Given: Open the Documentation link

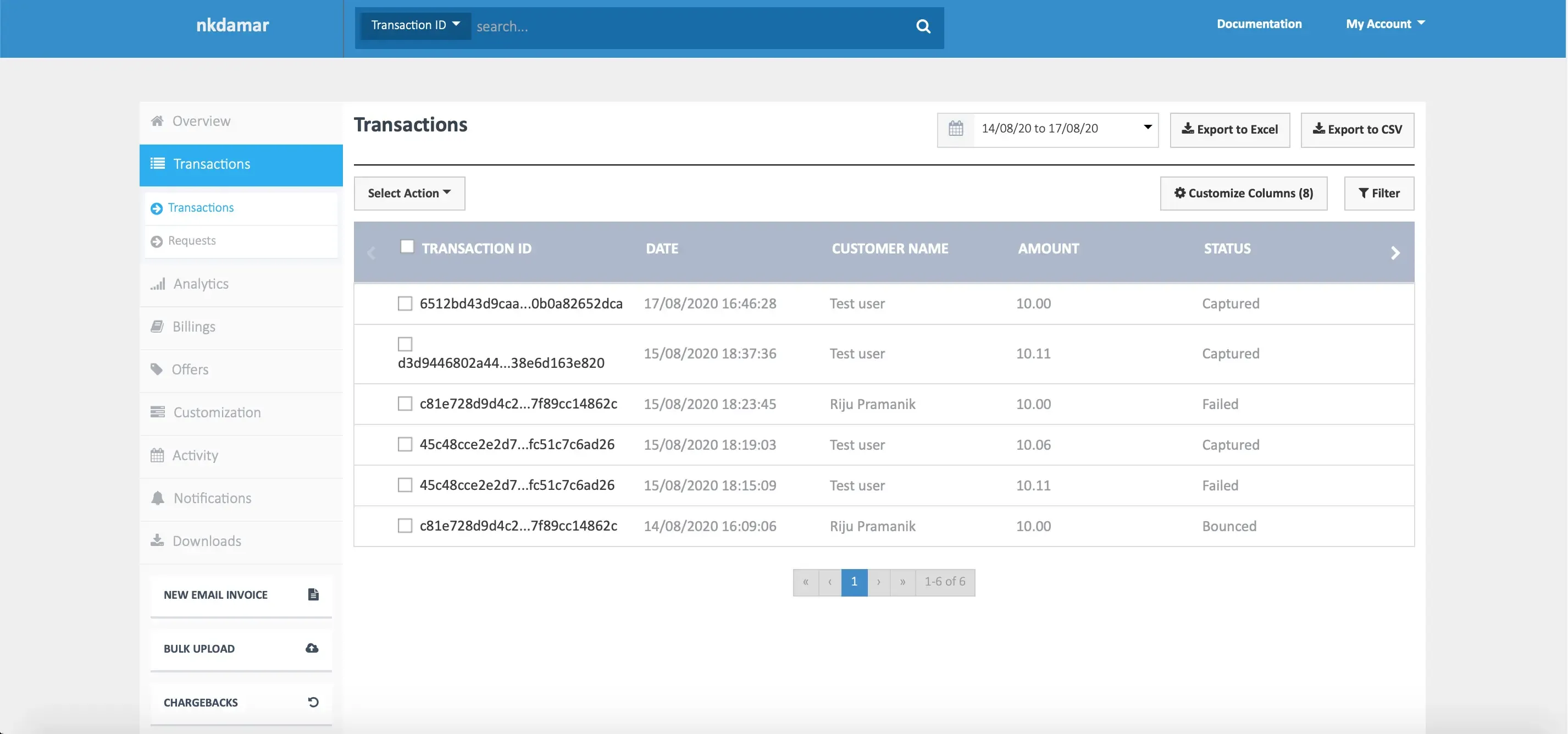Looking at the screenshot, I should (1259, 24).
